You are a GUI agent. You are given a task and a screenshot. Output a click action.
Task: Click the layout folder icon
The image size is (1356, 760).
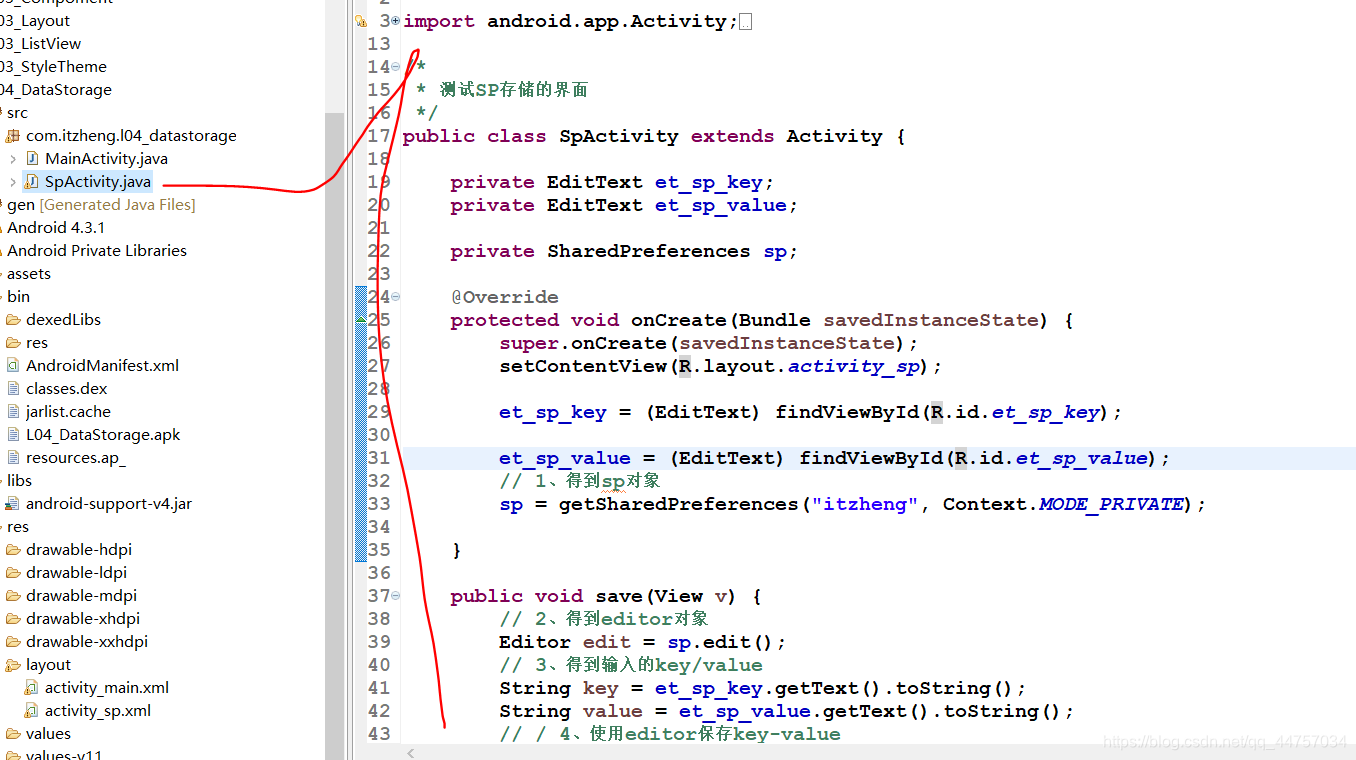click(13, 665)
